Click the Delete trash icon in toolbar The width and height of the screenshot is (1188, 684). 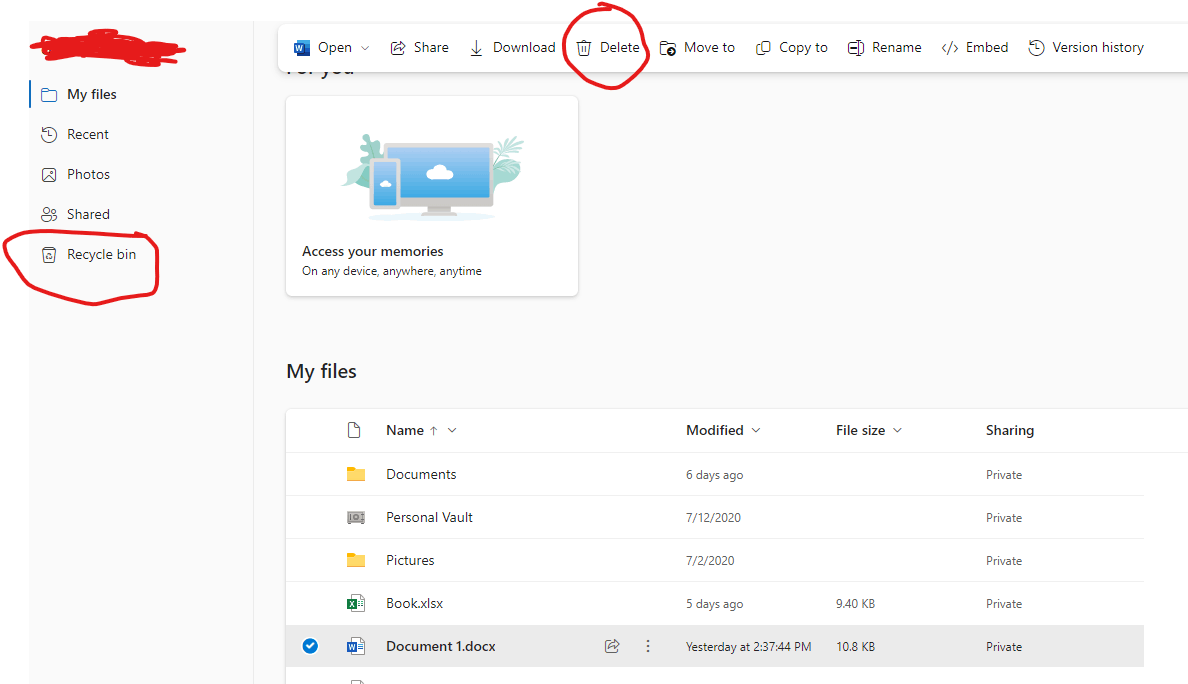(583, 48)
